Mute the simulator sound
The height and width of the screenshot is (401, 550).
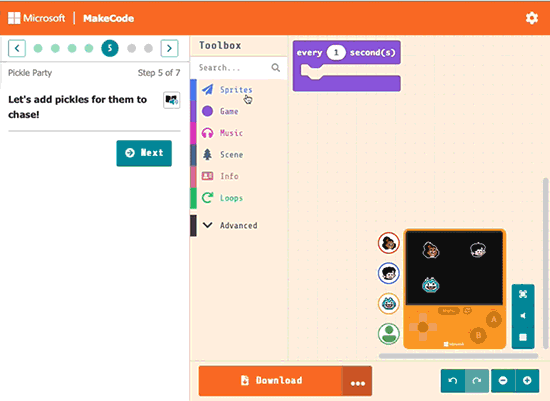(523, 316)
